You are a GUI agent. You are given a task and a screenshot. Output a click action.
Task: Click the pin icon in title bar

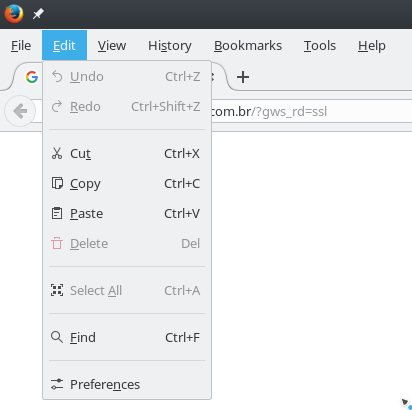(x=38, y=14)
